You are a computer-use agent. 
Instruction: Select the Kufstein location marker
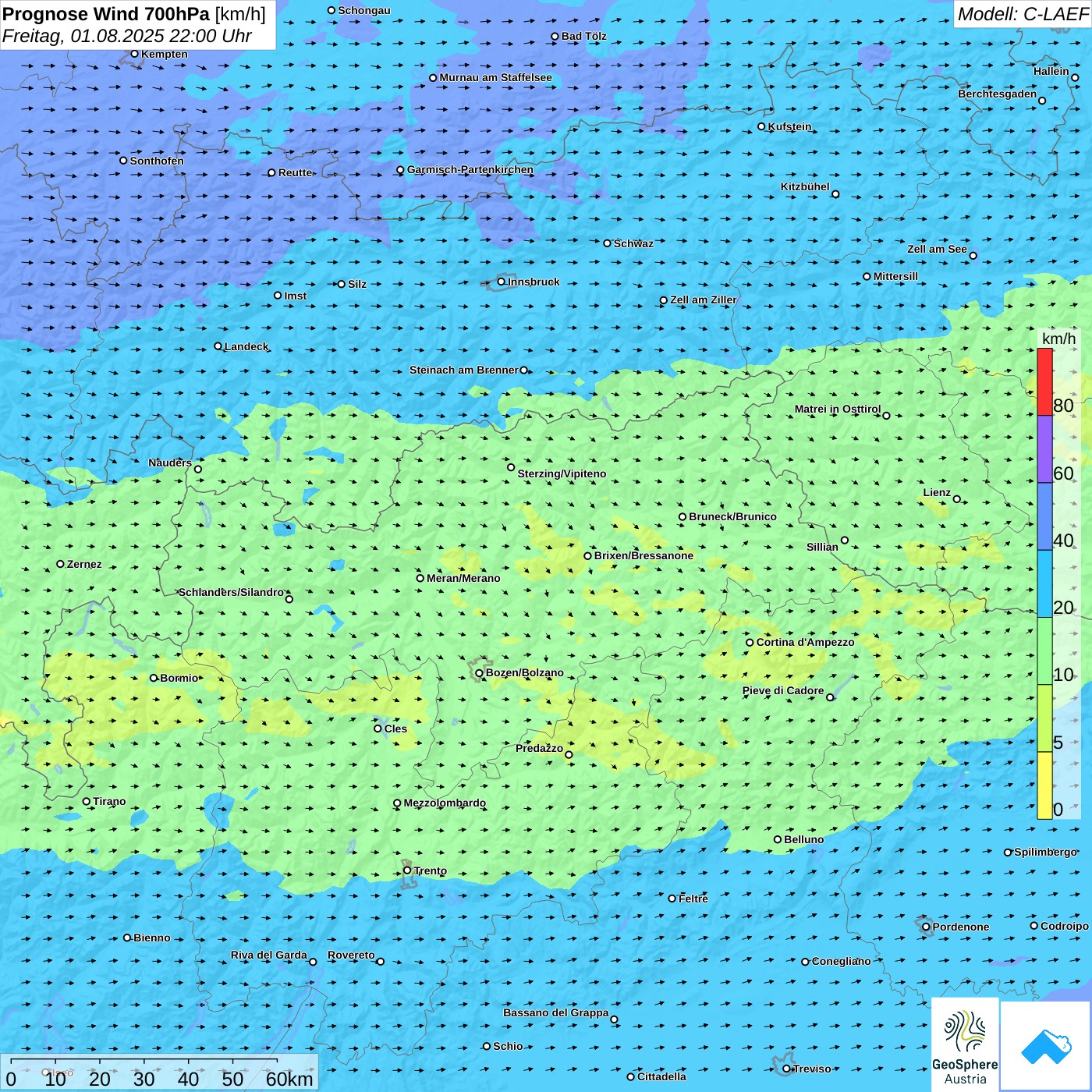761,126
